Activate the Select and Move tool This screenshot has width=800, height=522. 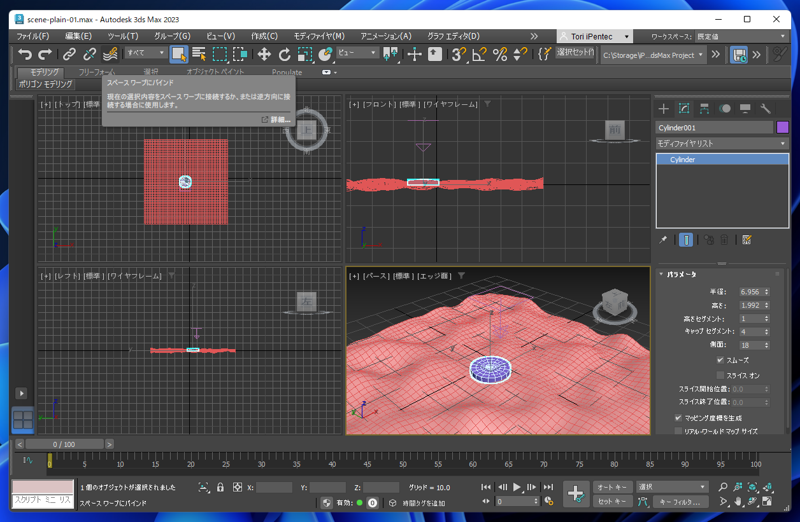click(264, 54)
